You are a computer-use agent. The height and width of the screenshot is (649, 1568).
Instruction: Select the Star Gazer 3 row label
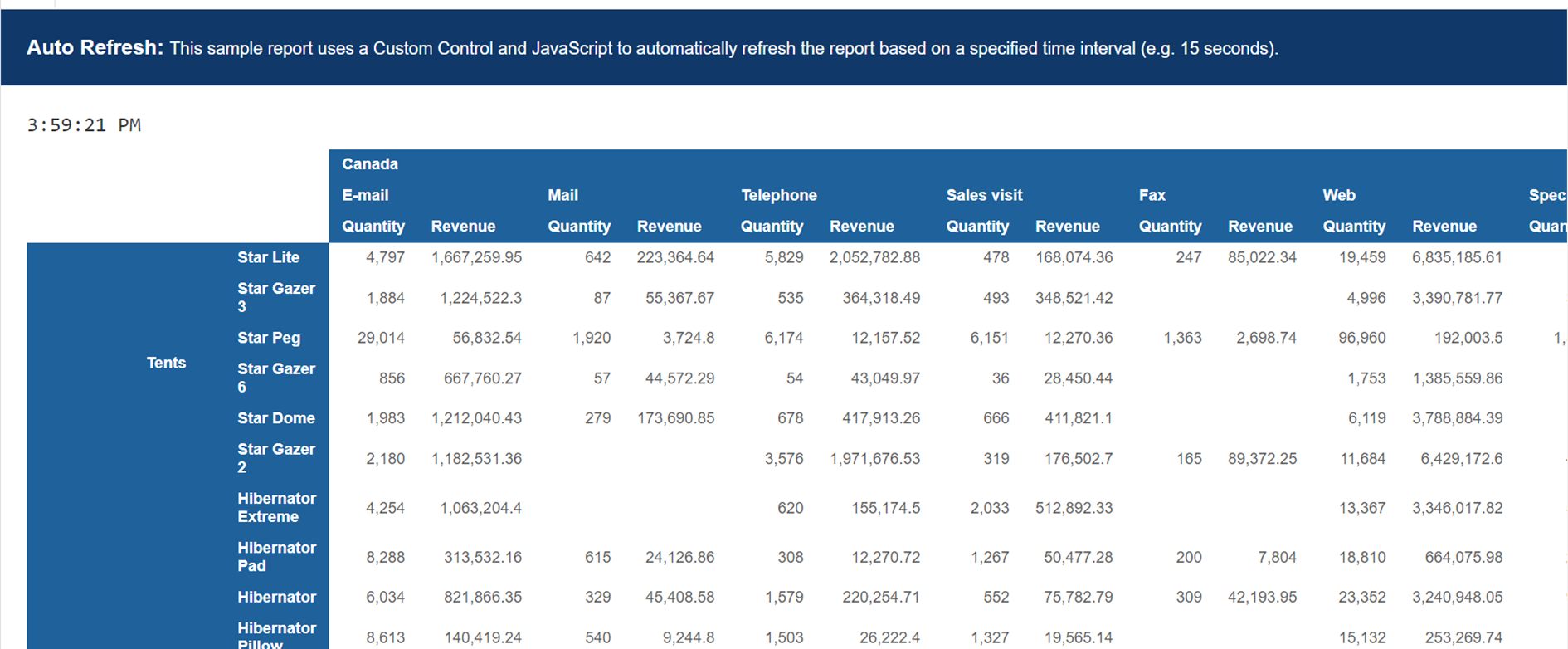coord(276,297)
